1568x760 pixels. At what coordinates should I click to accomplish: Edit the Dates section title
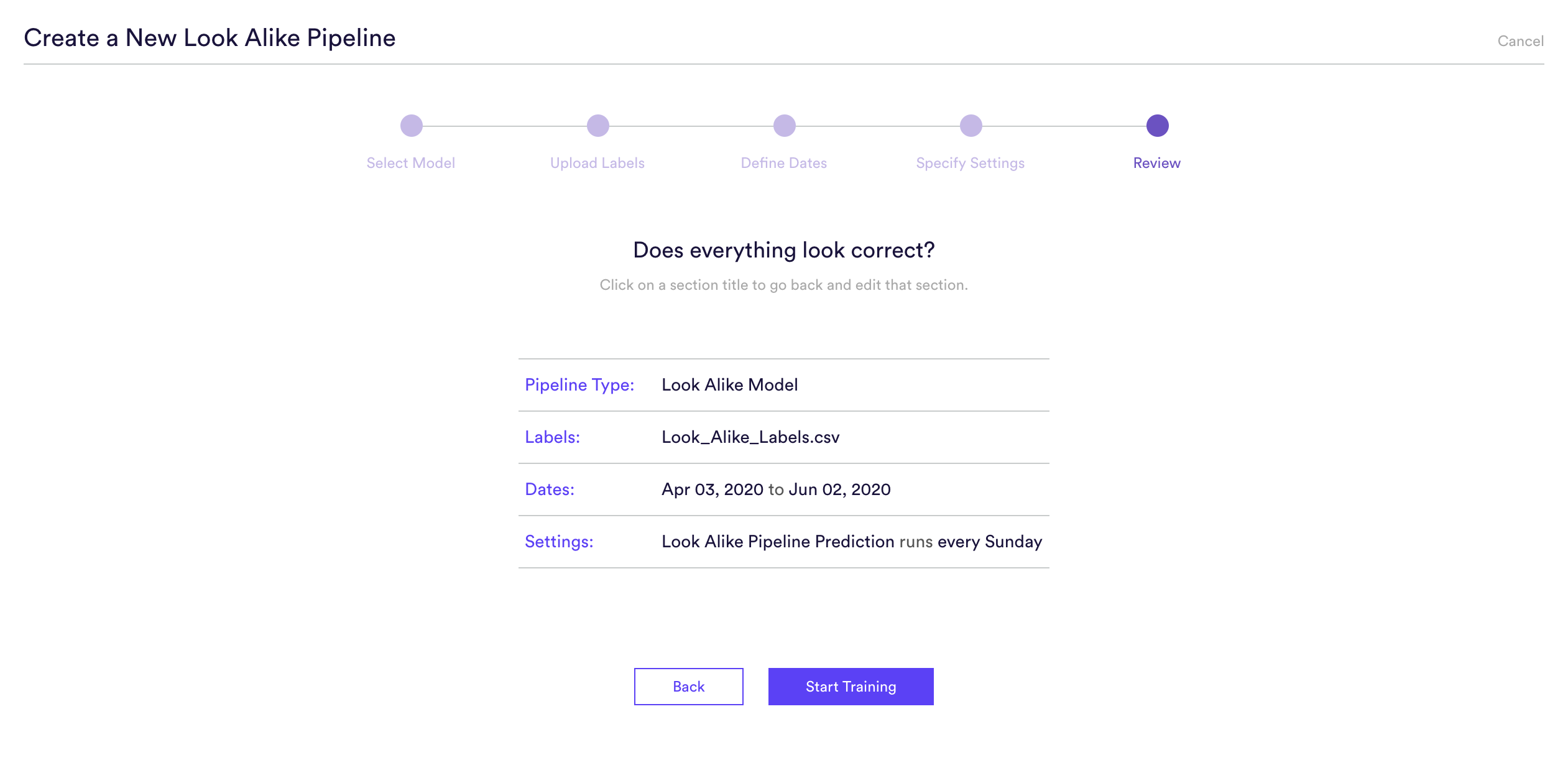click(x=550, y=489)
